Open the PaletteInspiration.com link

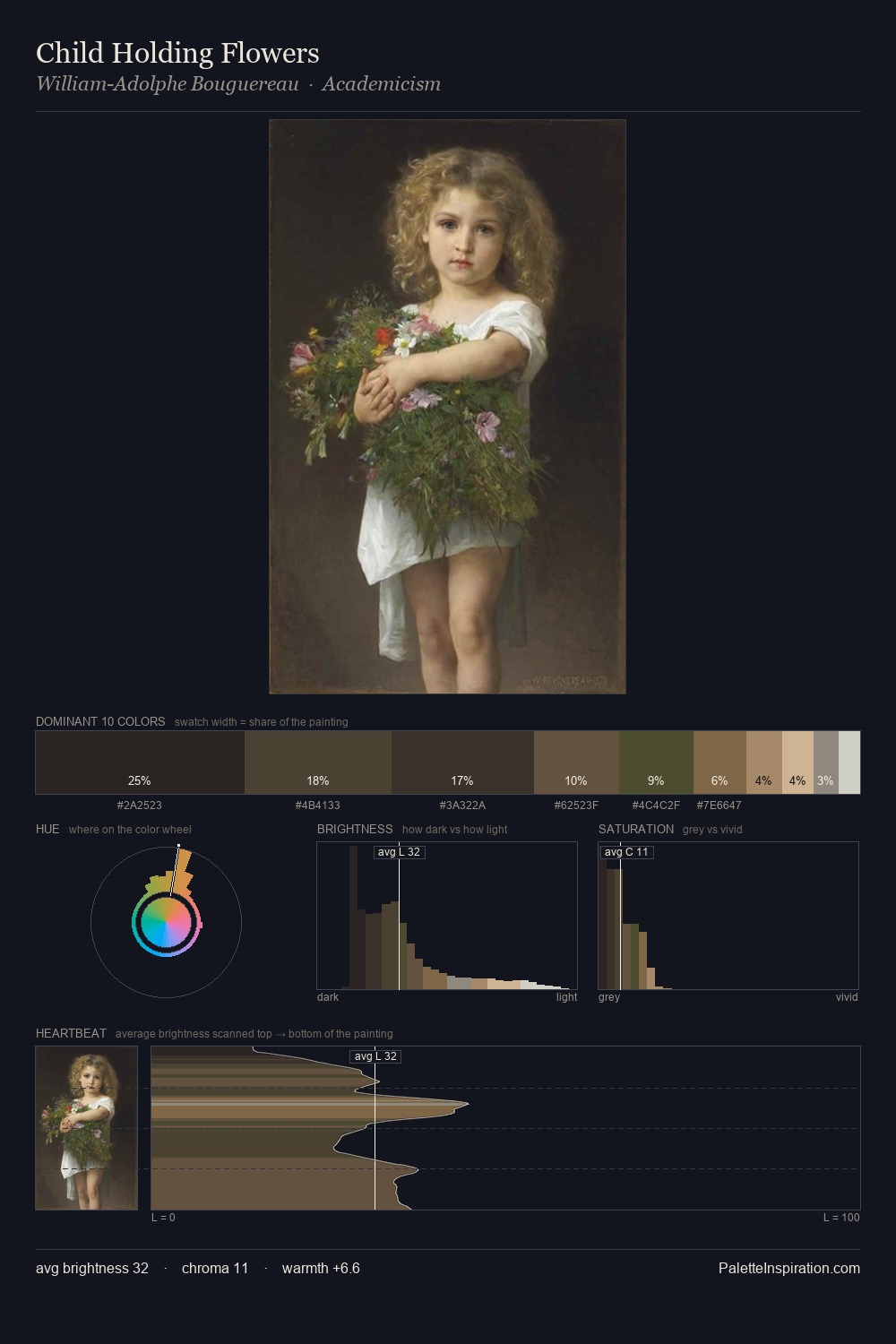tap(789, 1268)
